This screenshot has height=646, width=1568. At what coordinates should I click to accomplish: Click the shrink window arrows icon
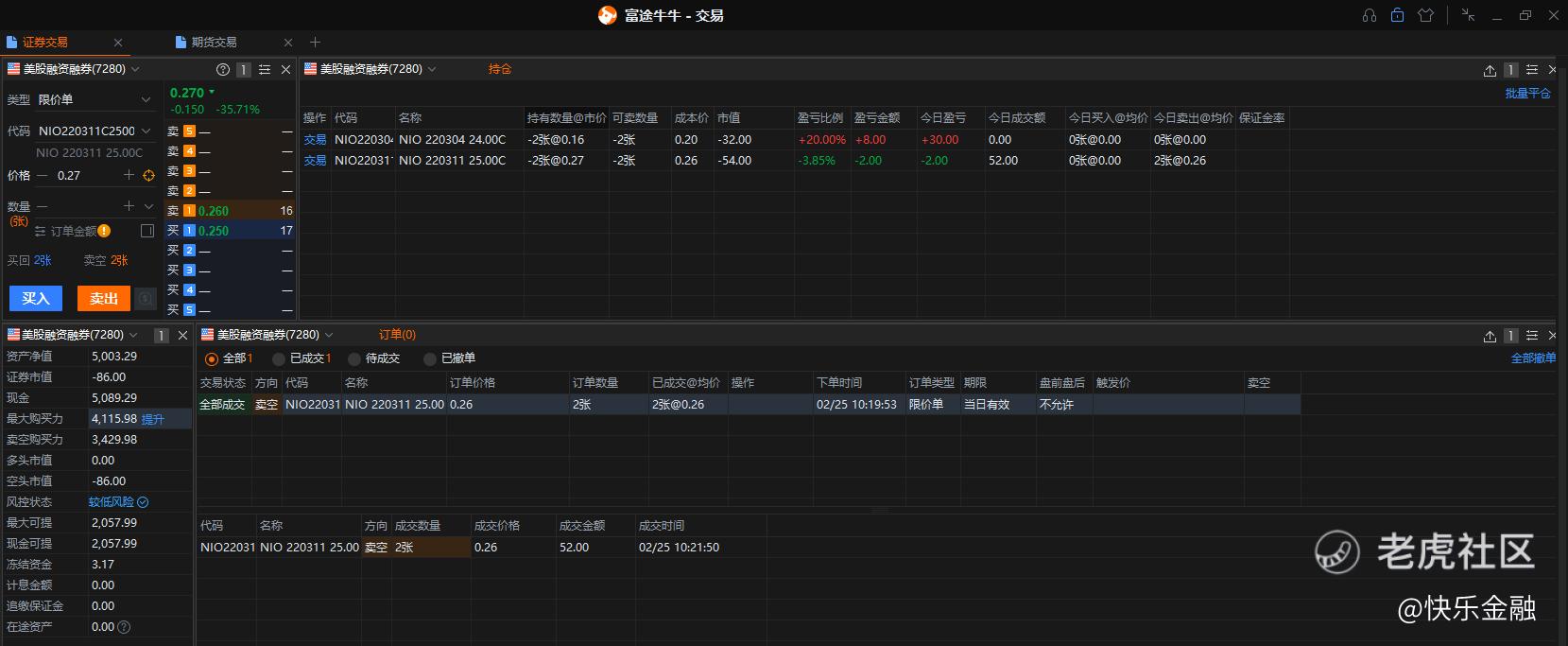[x=1468, y=15]
